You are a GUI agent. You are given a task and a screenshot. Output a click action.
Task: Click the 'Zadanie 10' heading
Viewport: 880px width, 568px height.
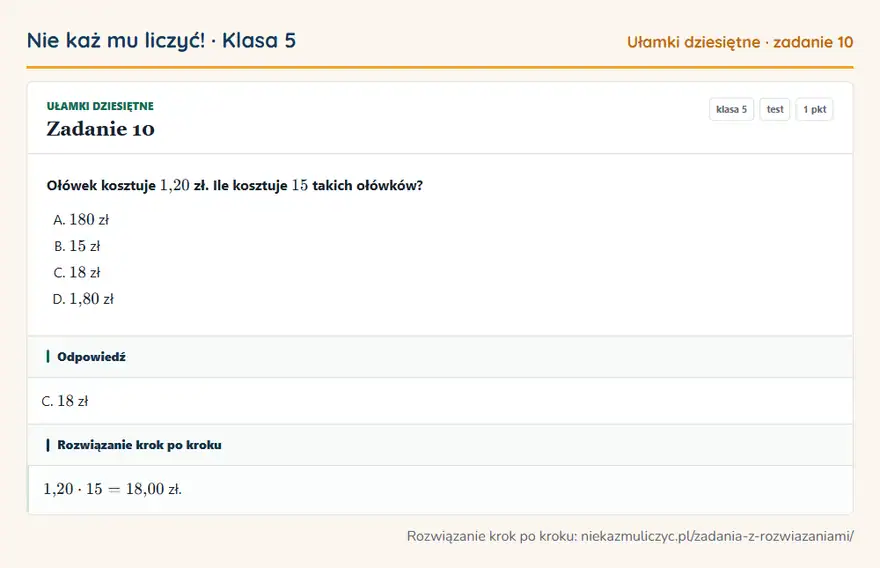coord(100,129)
